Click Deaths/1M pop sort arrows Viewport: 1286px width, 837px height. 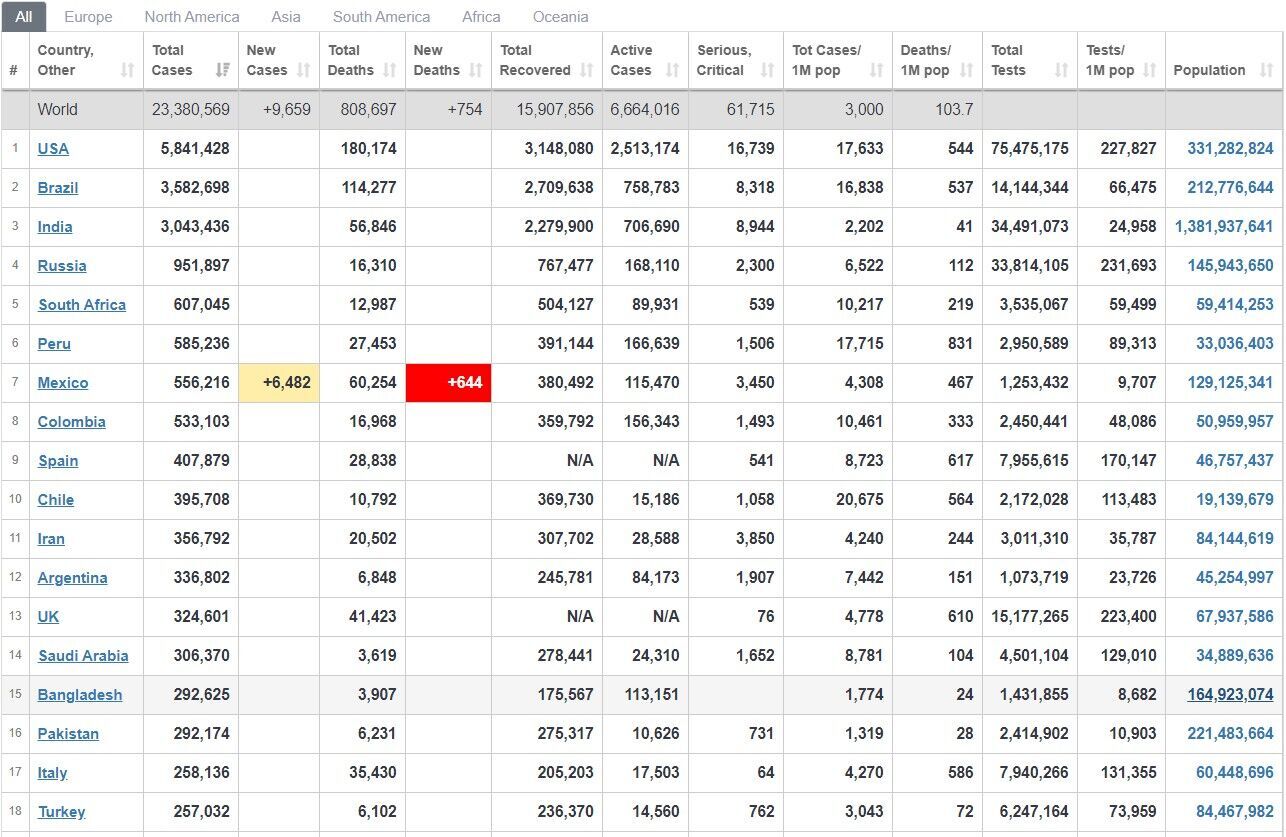tap(966, 70)
